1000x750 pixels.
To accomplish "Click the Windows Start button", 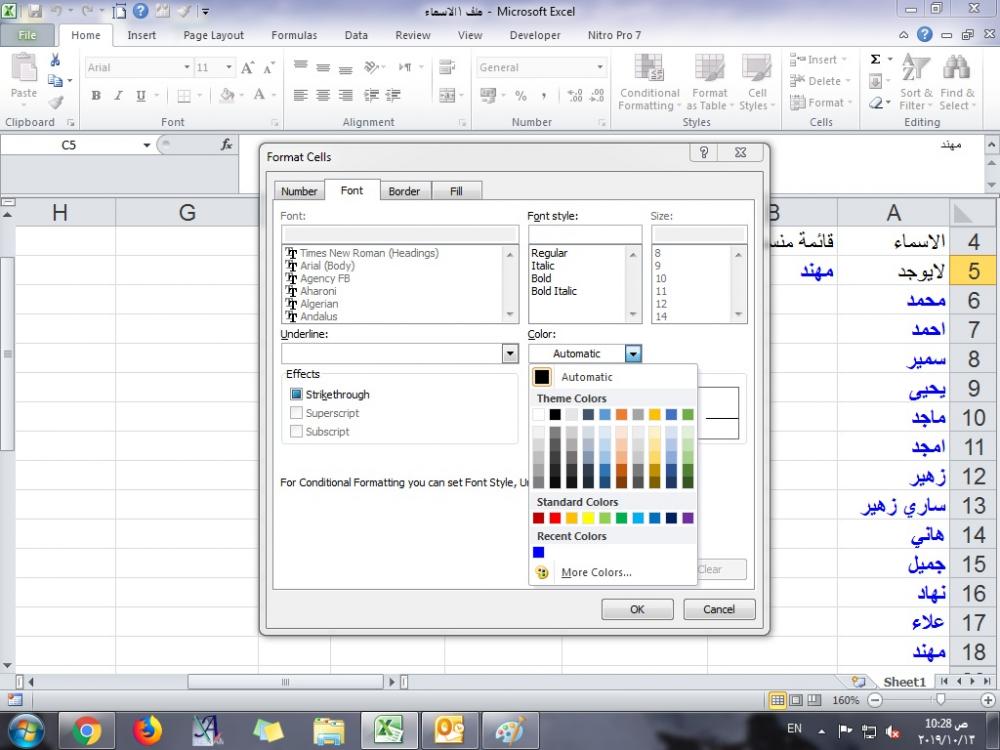I will 26,730.
